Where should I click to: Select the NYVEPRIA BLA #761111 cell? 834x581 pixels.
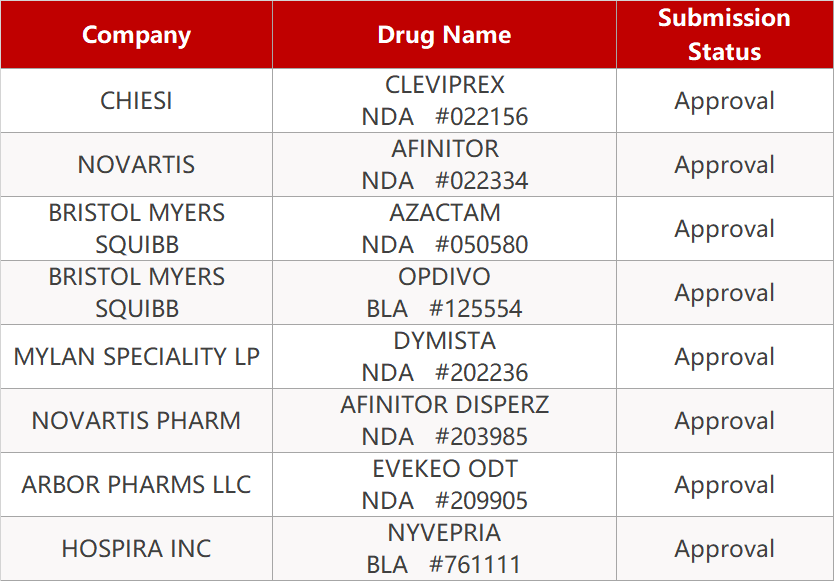(444, 549)
